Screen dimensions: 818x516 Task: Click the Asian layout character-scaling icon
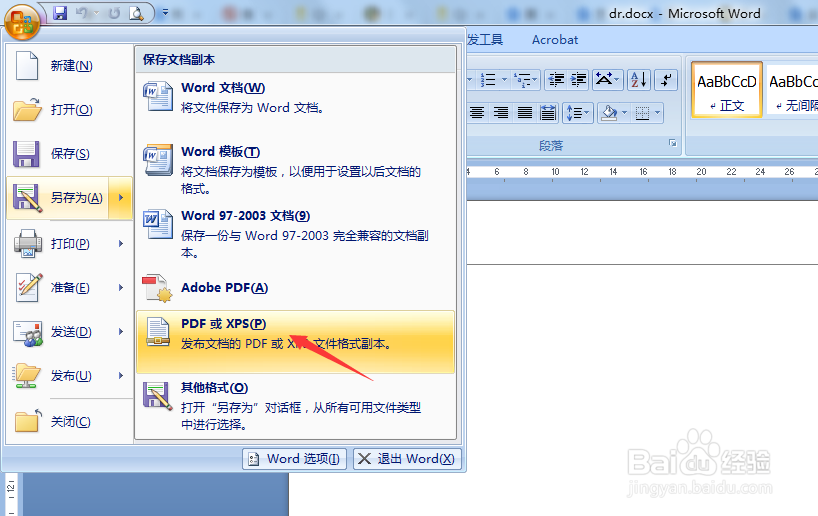tap(604, 80)
